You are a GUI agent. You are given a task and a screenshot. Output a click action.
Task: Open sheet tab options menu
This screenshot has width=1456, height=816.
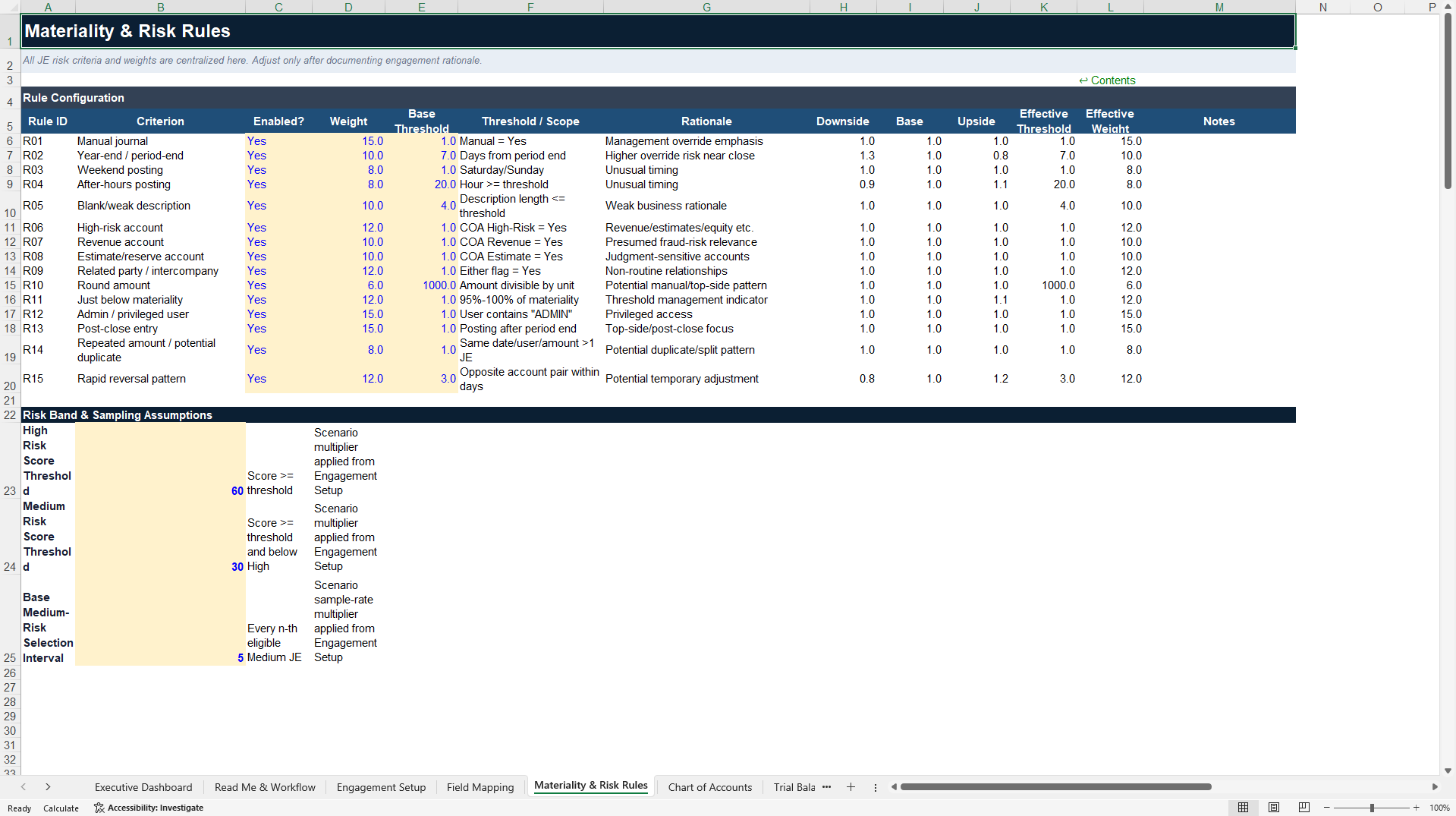876,787
